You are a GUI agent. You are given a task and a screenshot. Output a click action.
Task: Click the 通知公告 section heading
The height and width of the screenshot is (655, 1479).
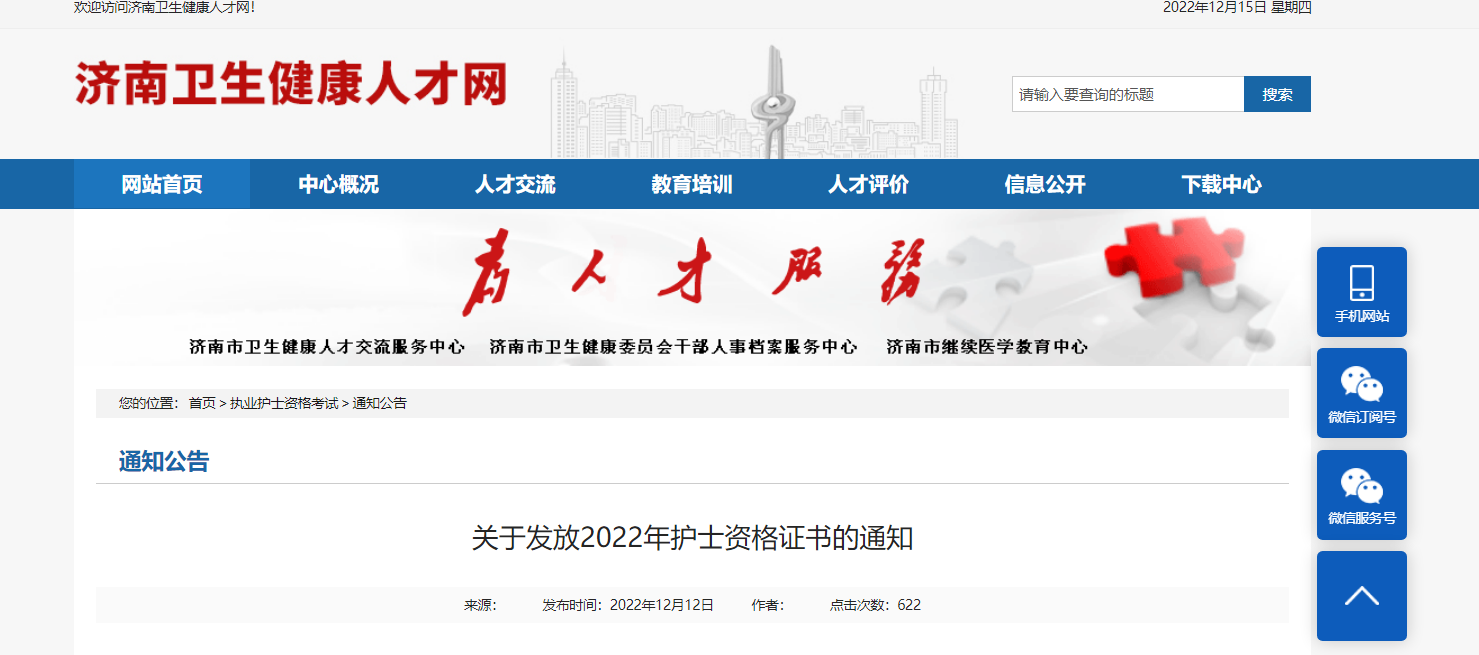coord(164,461)
